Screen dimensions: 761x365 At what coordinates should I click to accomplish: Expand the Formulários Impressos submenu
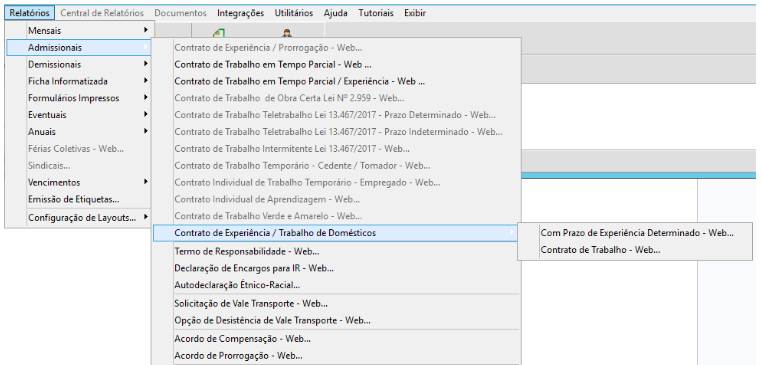[x=79, y=98]
